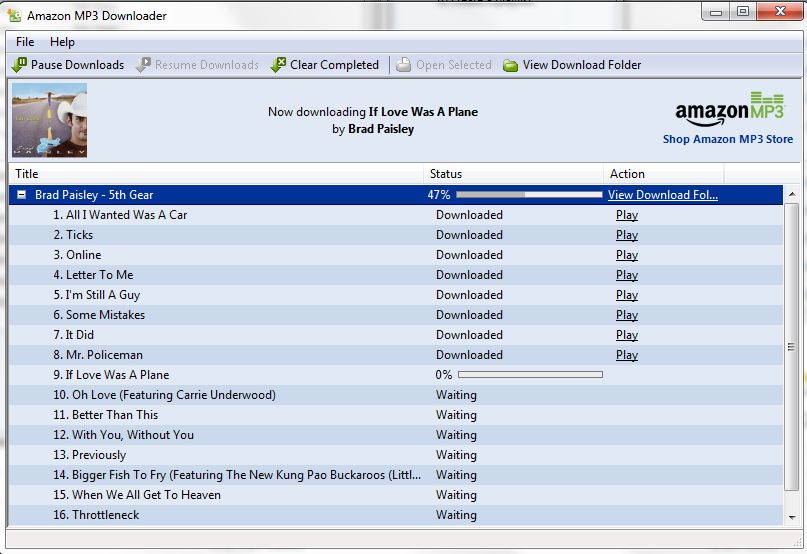Click the Status column header
The height and width of the screenshot is (554, 807).
(445, 174)
